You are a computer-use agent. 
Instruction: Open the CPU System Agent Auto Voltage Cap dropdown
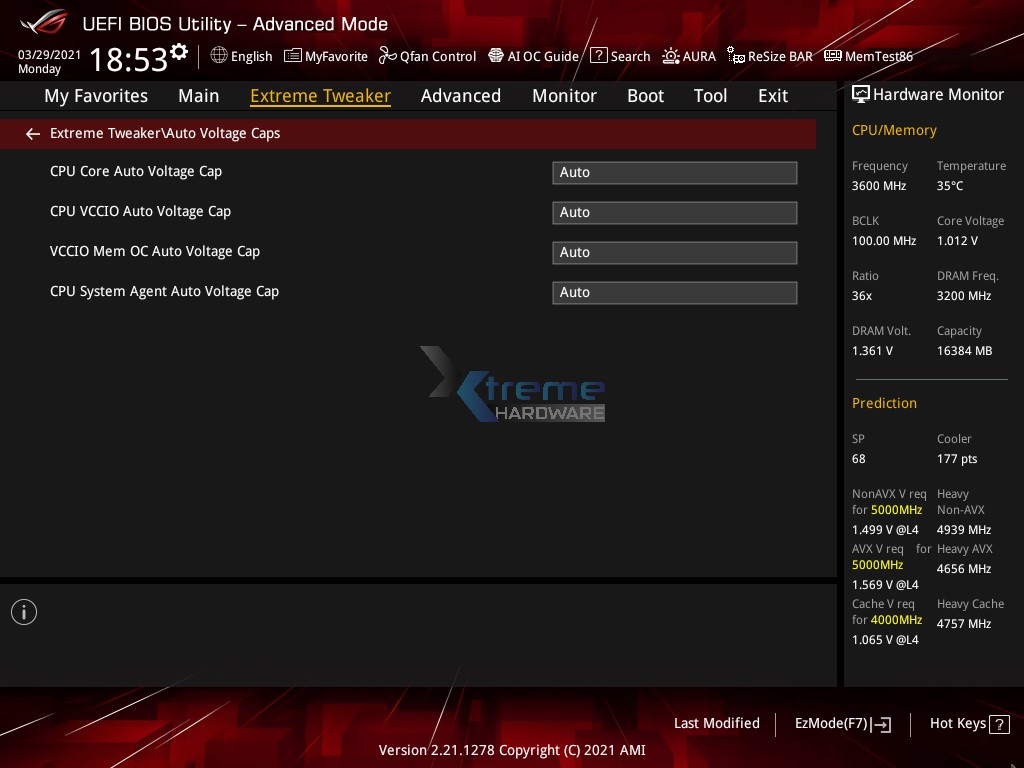(x=674, y=292)
